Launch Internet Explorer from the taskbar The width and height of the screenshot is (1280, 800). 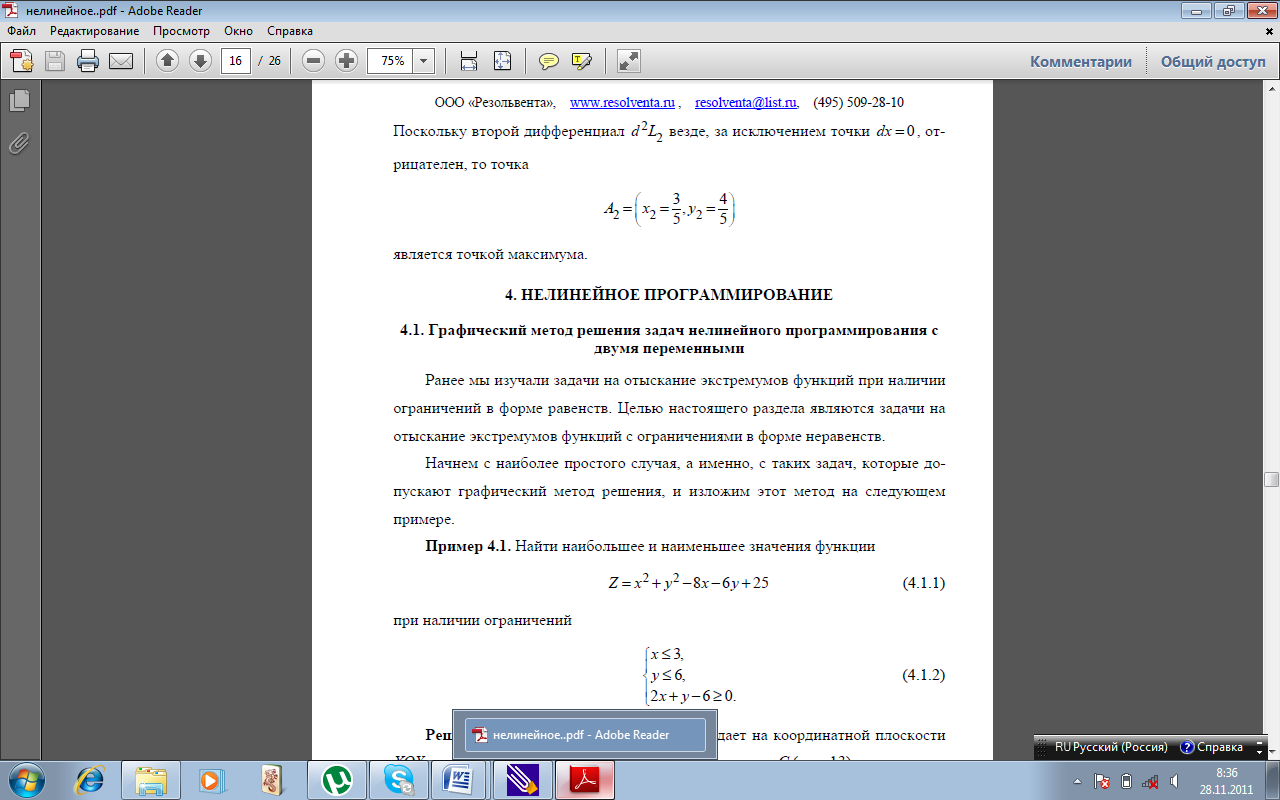[90, 779]
